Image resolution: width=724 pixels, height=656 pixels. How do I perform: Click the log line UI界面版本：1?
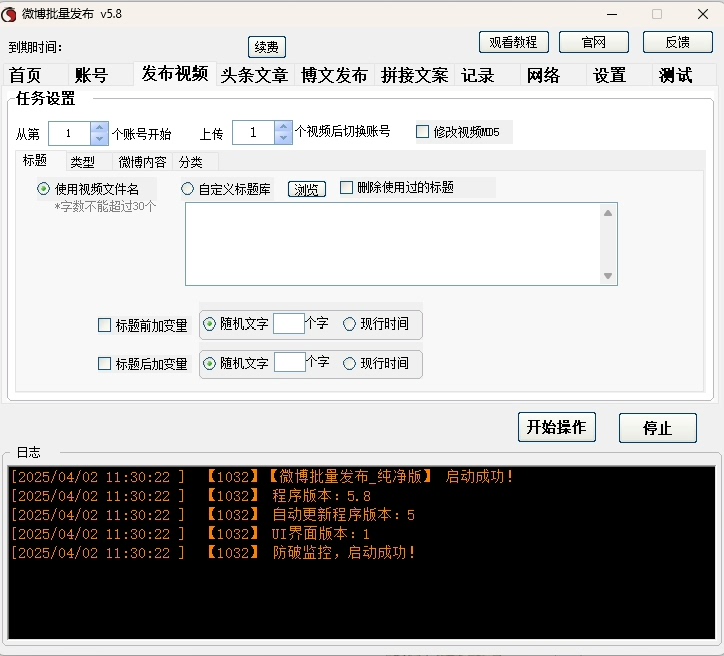pos(190,534)
